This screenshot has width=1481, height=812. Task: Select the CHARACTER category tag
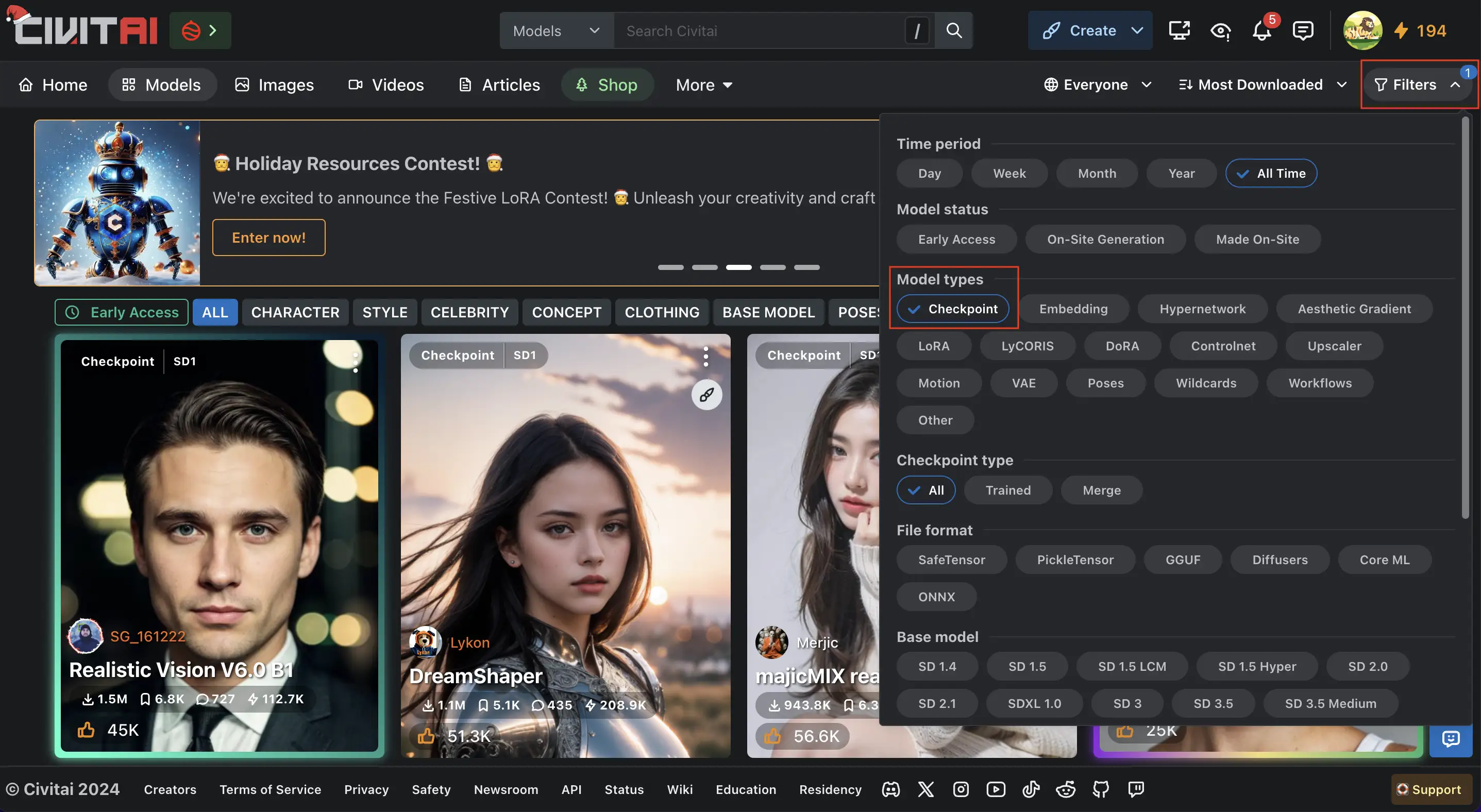295,312
